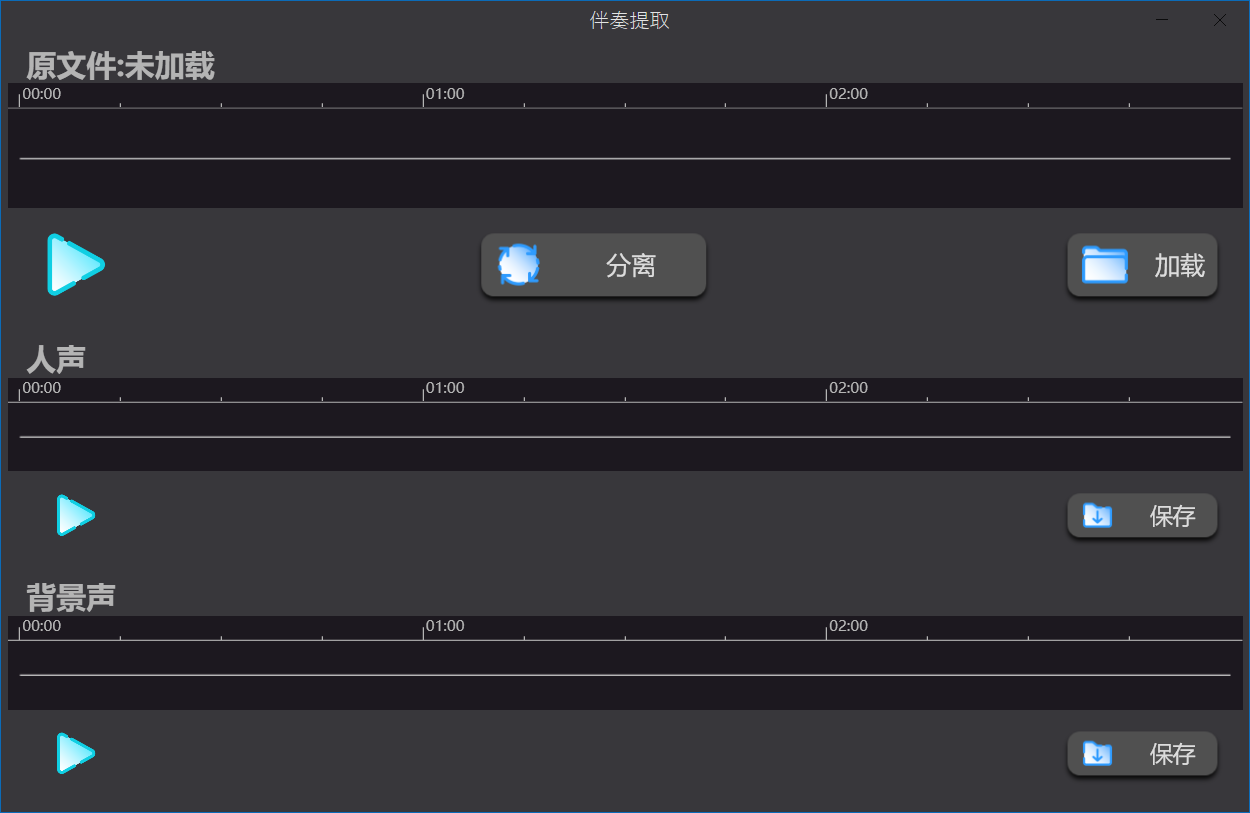The image size is (1250, 813).
Task: Click the 人声 waveform display
Action: [x=625, y=437]
